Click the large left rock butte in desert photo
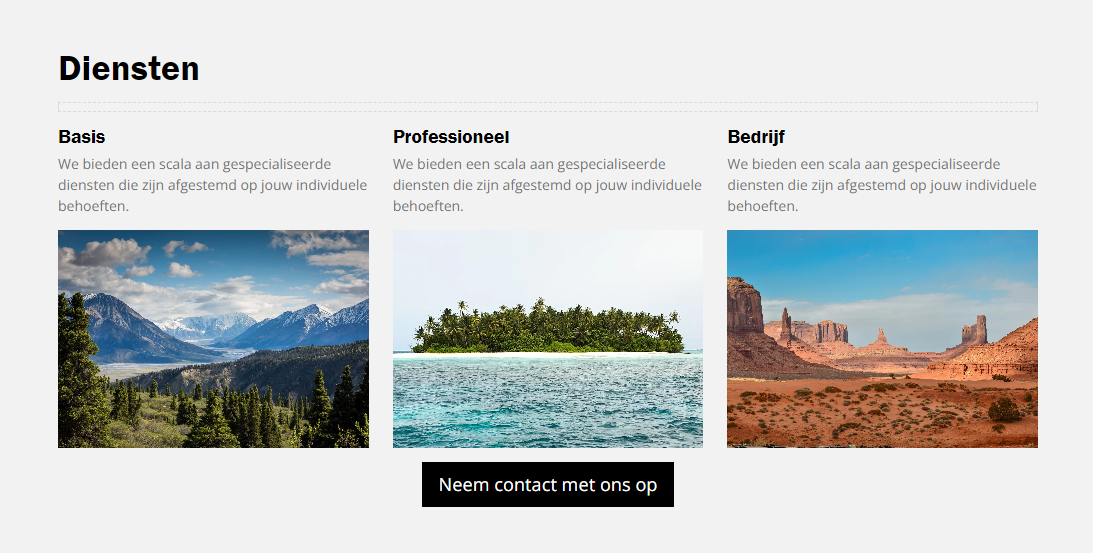 [x=744, y=307]
